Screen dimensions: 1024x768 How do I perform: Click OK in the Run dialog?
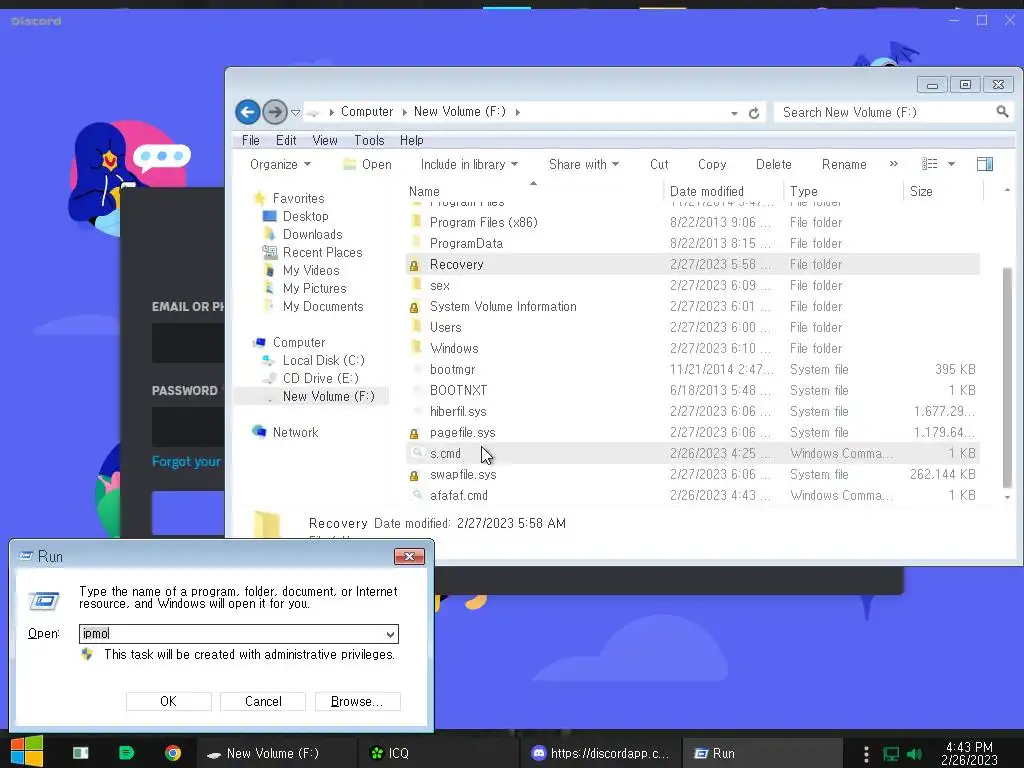pos(168,701)
